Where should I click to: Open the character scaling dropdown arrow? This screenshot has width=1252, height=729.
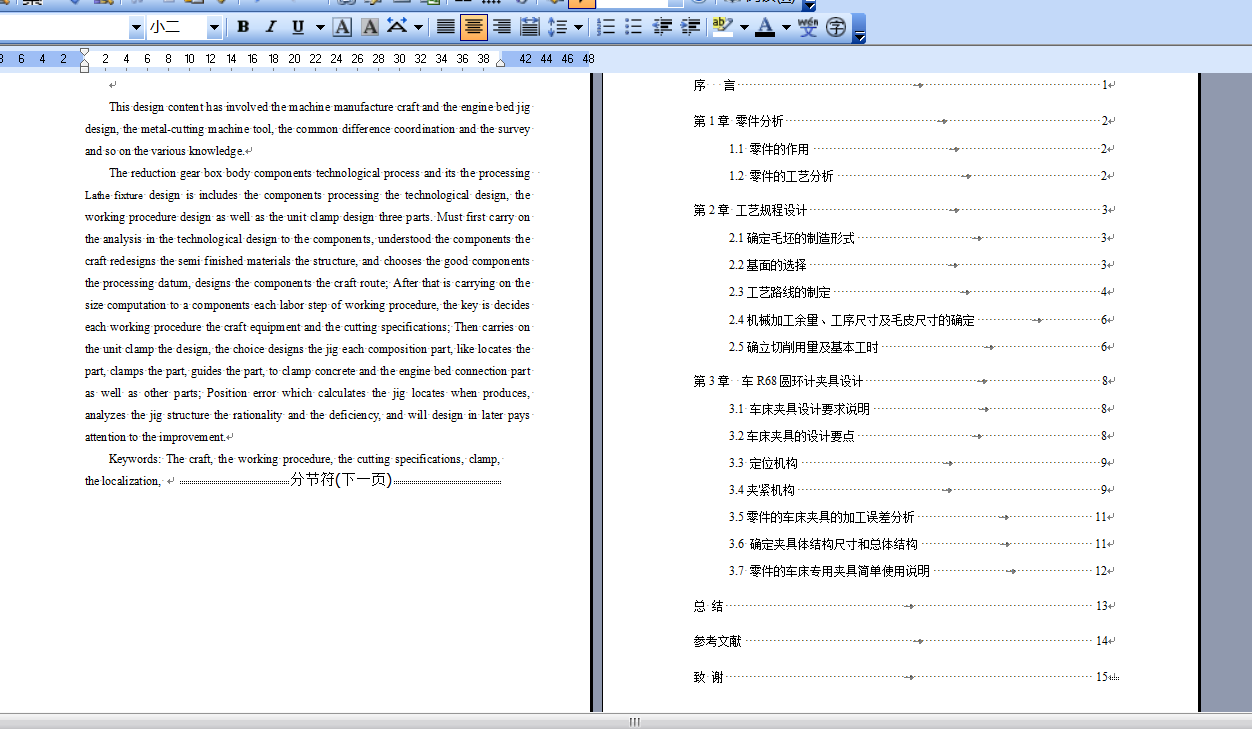[418, 27]
